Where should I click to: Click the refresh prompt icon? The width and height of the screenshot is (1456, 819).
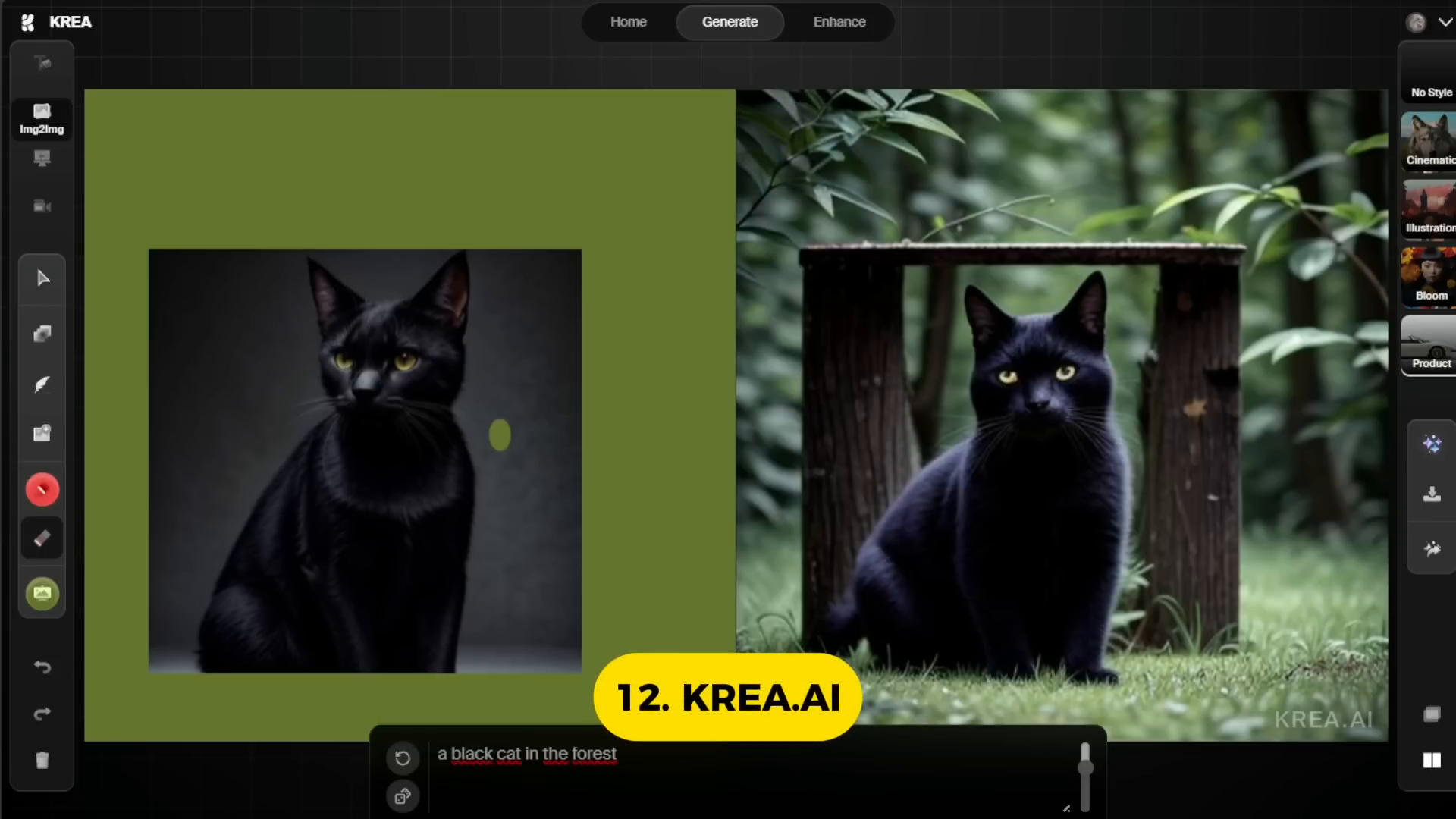tap(403, 758)
